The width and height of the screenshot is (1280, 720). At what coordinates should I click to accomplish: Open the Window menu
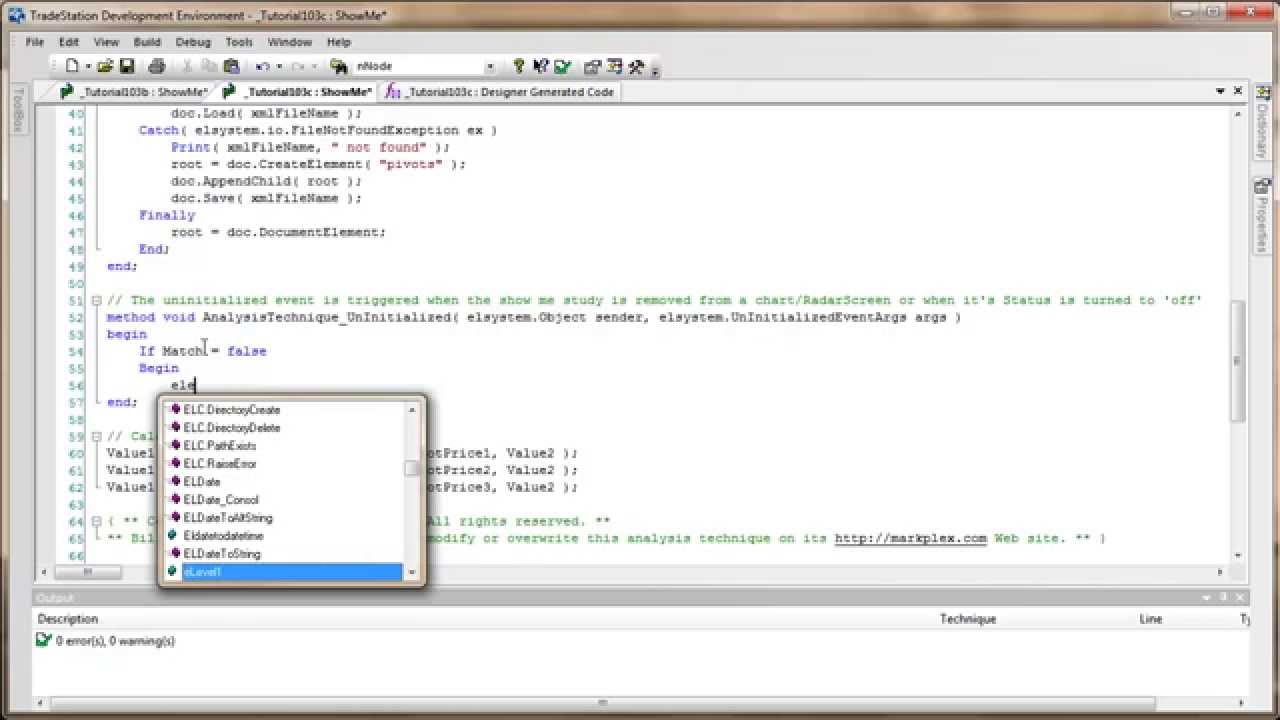(290, 42)
